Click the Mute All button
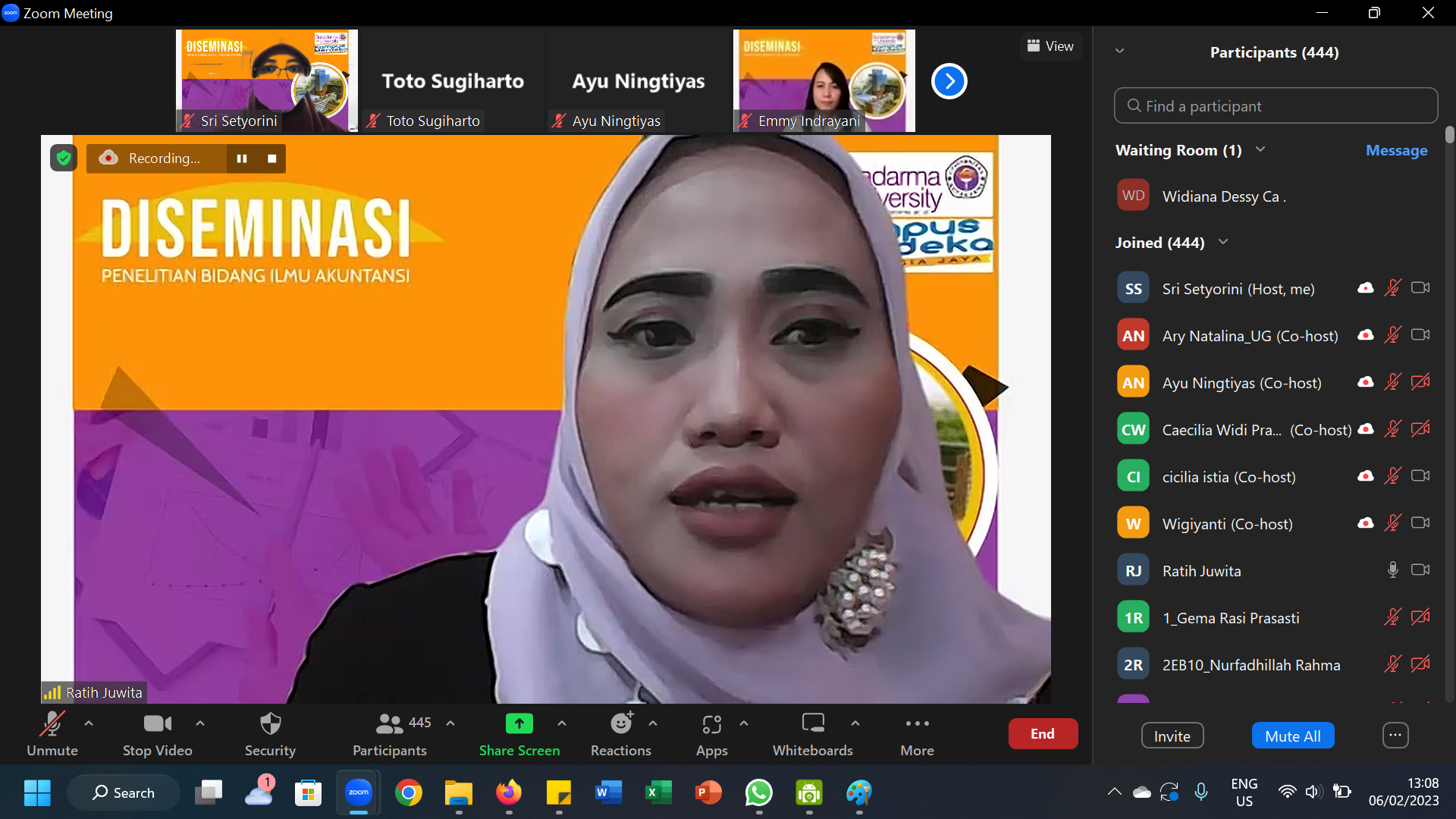 coord(1293,736)
